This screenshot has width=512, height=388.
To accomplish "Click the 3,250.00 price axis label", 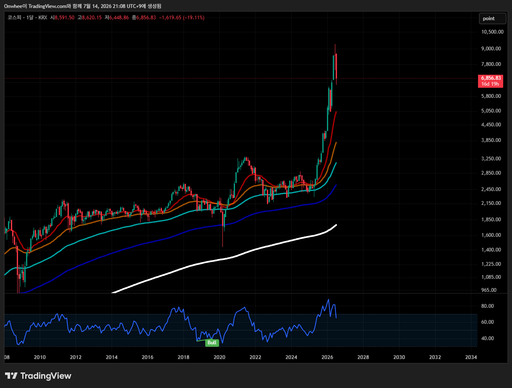I will click(491, 158).
